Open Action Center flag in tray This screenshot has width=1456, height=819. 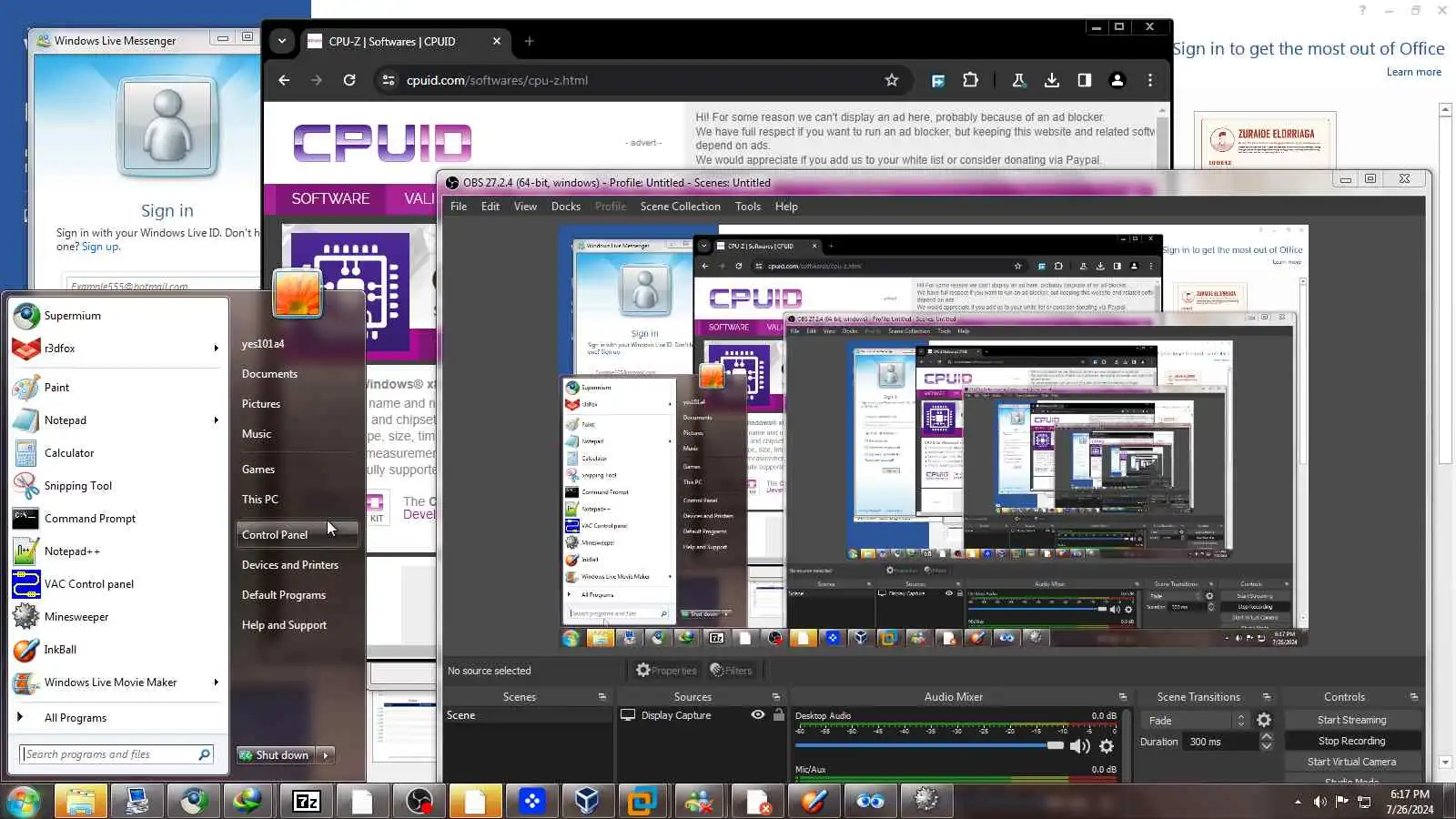1341,802
